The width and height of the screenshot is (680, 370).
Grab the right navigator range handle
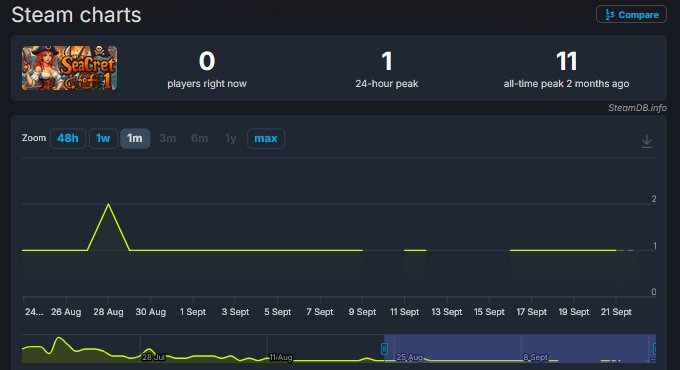[654, 348]
